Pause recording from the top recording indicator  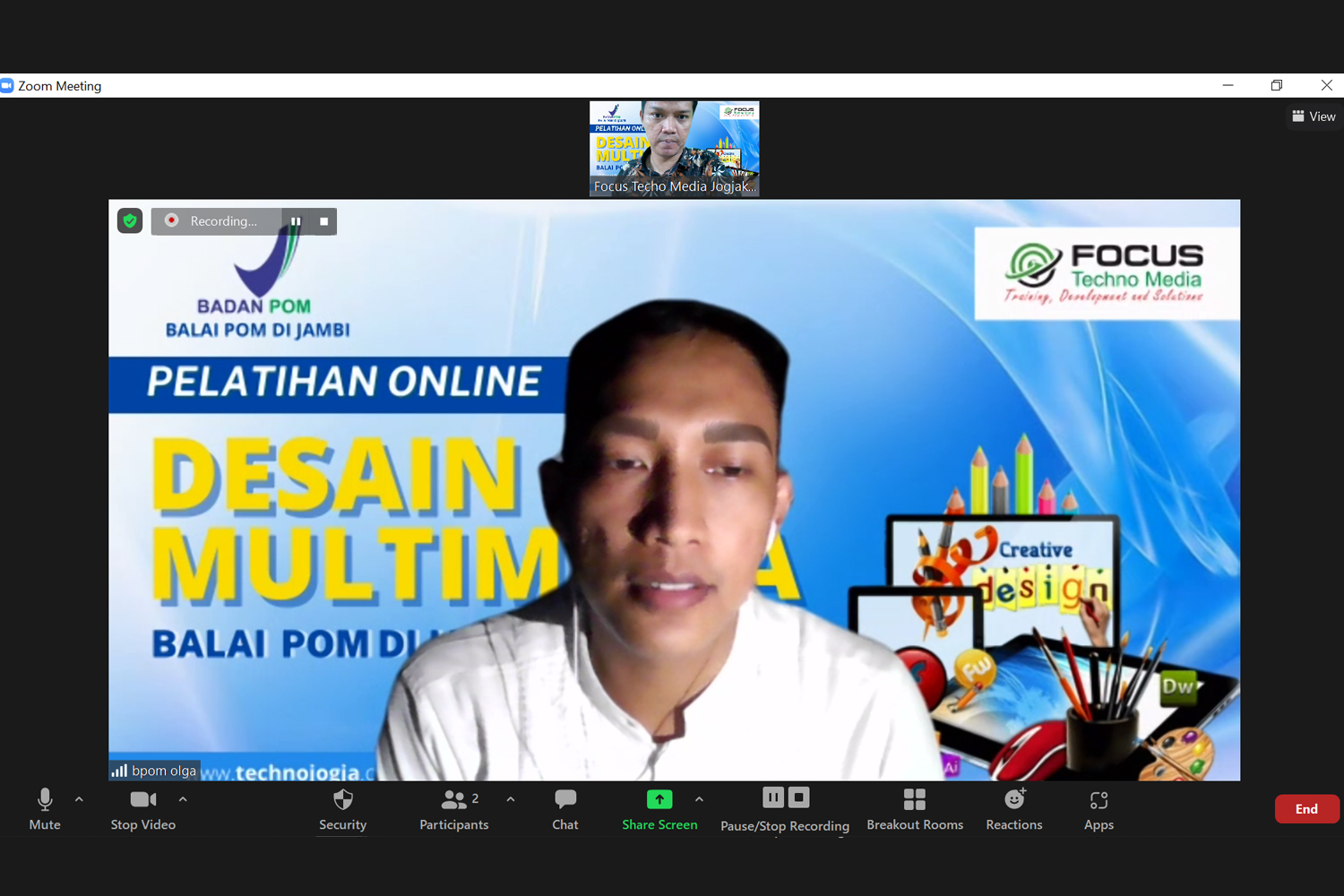point(296,221)
